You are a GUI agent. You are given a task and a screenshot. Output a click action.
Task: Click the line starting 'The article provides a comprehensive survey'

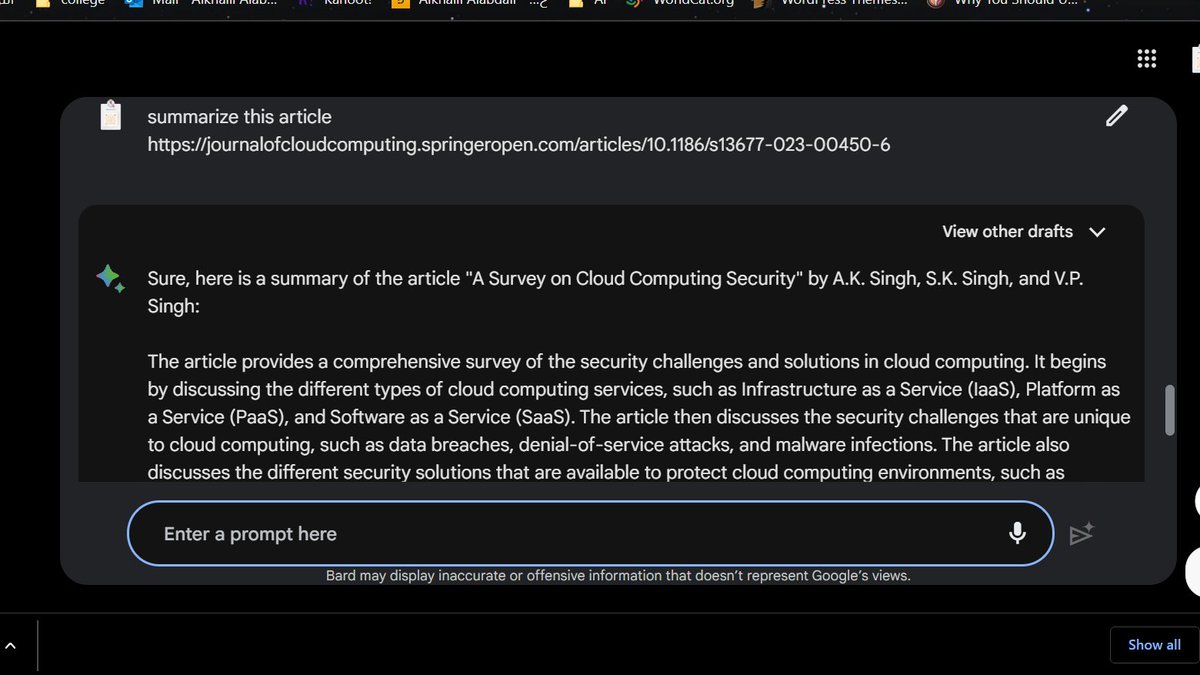coord(627,361)
